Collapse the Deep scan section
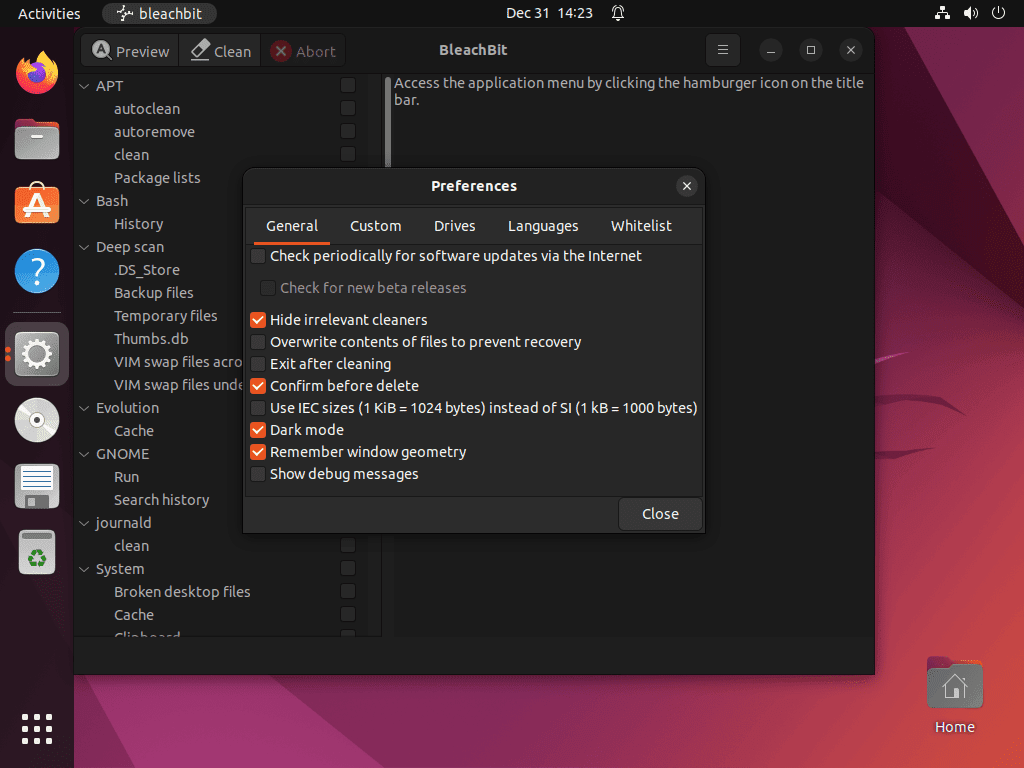1024x768 pixels. coord(84,246)
